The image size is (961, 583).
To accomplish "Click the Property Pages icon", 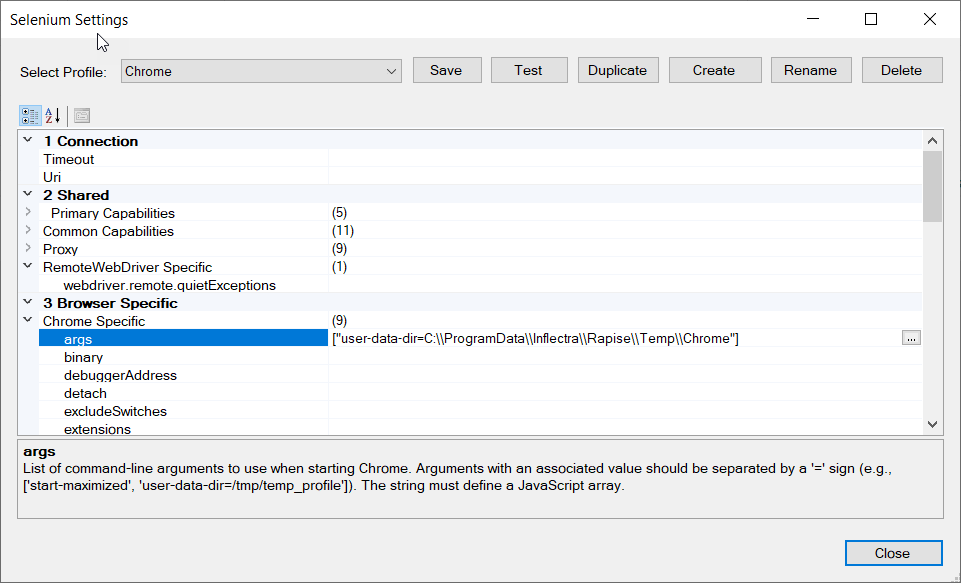I will (82, 115).
